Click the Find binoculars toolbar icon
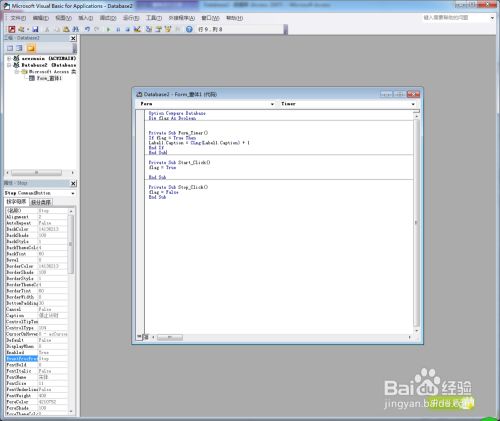The height and width of the screenshot is (421, 500). pos(76,29)
